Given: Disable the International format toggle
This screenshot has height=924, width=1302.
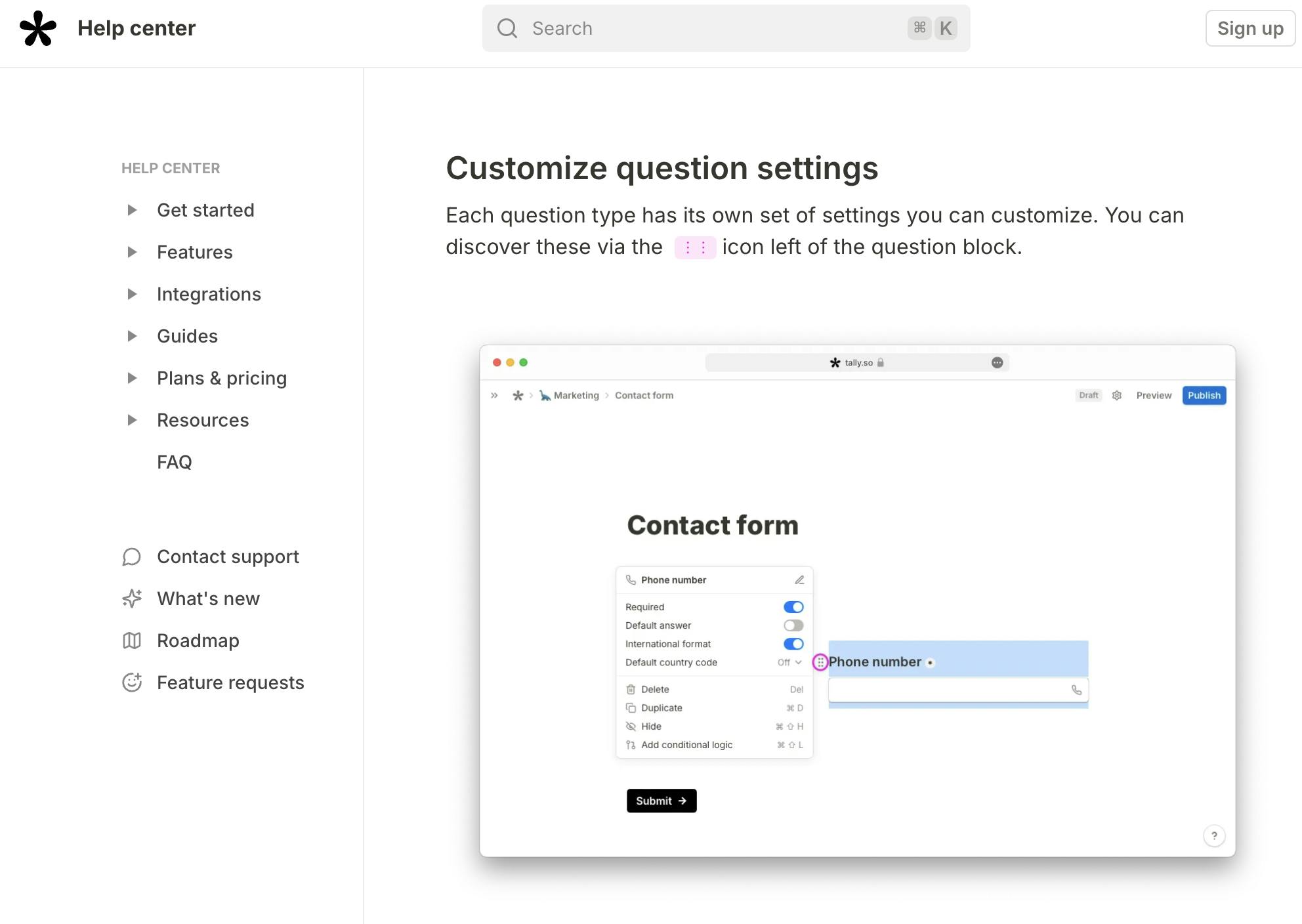Looking at the screenshot, I should 793,644.
